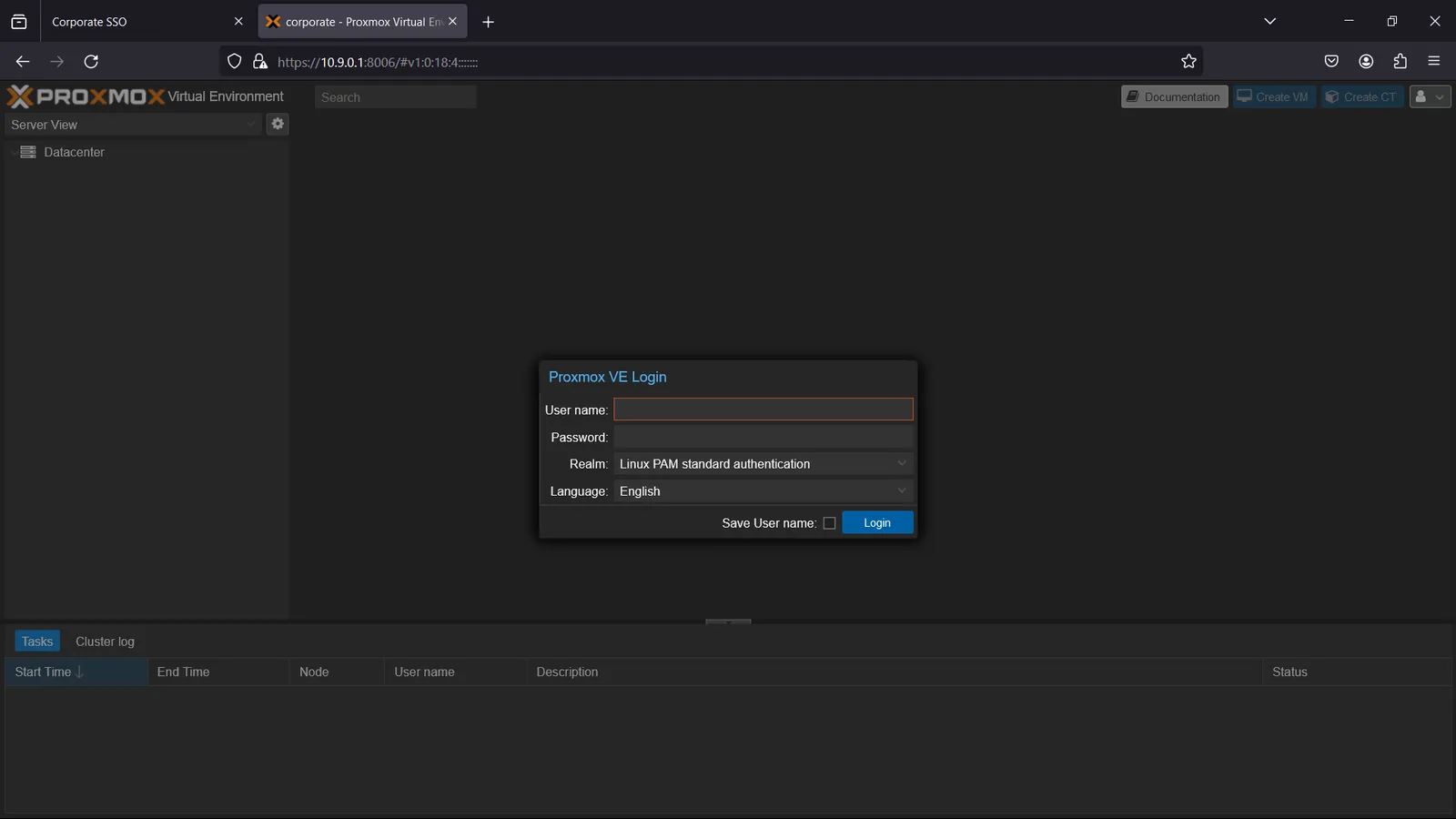The height and width of the screenshot is (819, 1456).
Task: Click the Create CT button
Action: pyautogui.click(x=1362, y=96)
